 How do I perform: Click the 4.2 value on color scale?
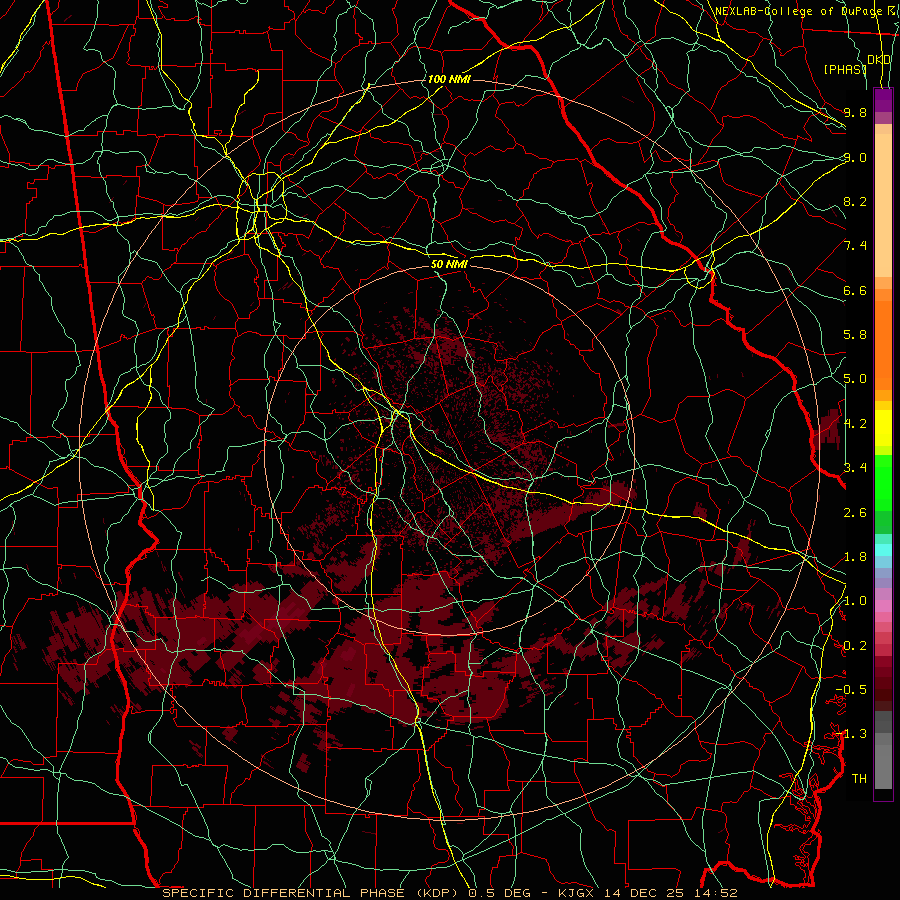(x=855, y=424)
